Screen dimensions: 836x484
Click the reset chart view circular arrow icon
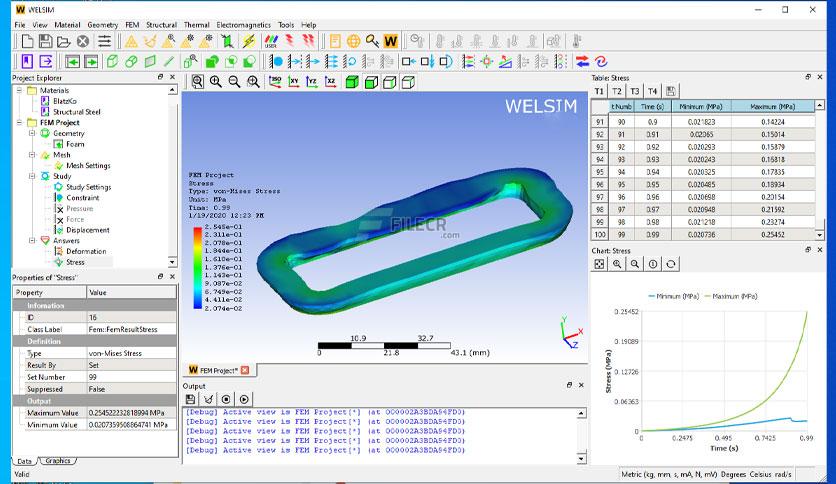pyautogui.click(x=671, y=264)
